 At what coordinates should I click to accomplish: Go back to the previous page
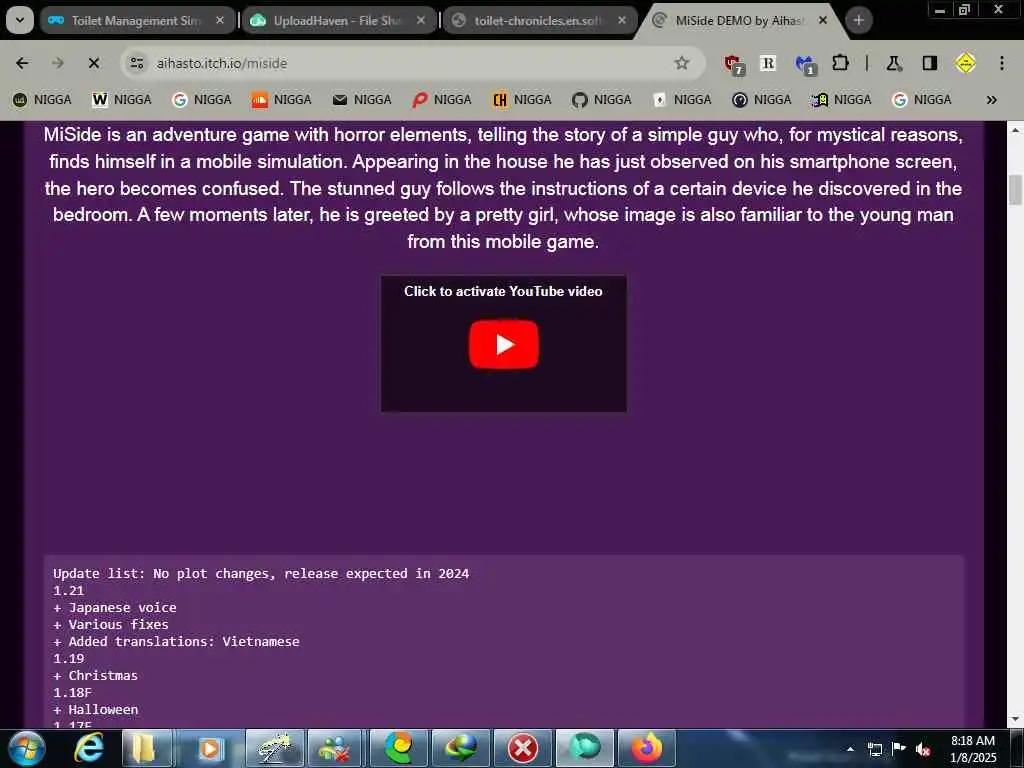pos(22,63)
